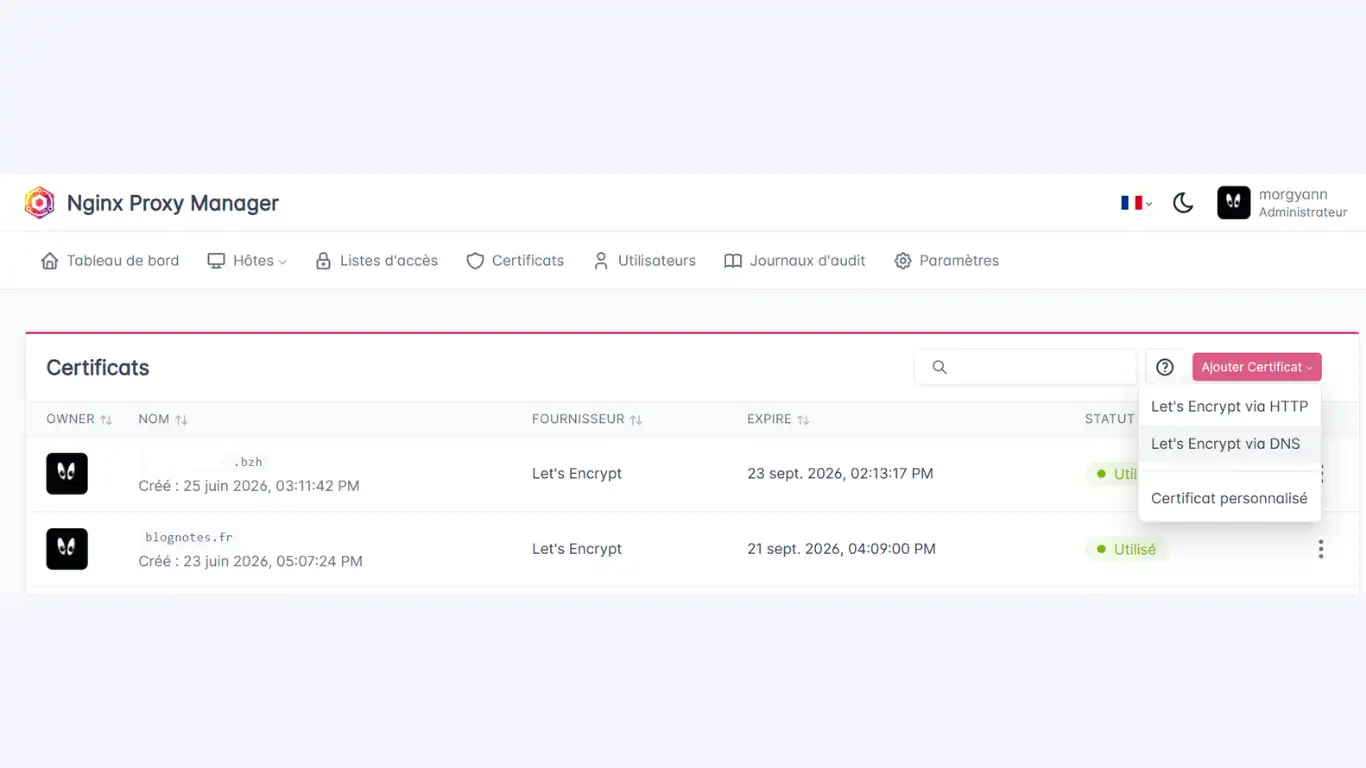This screenshot has height=768, width=1366.
Task: Open the Utilisateurs page
Action: click(644, 261)
